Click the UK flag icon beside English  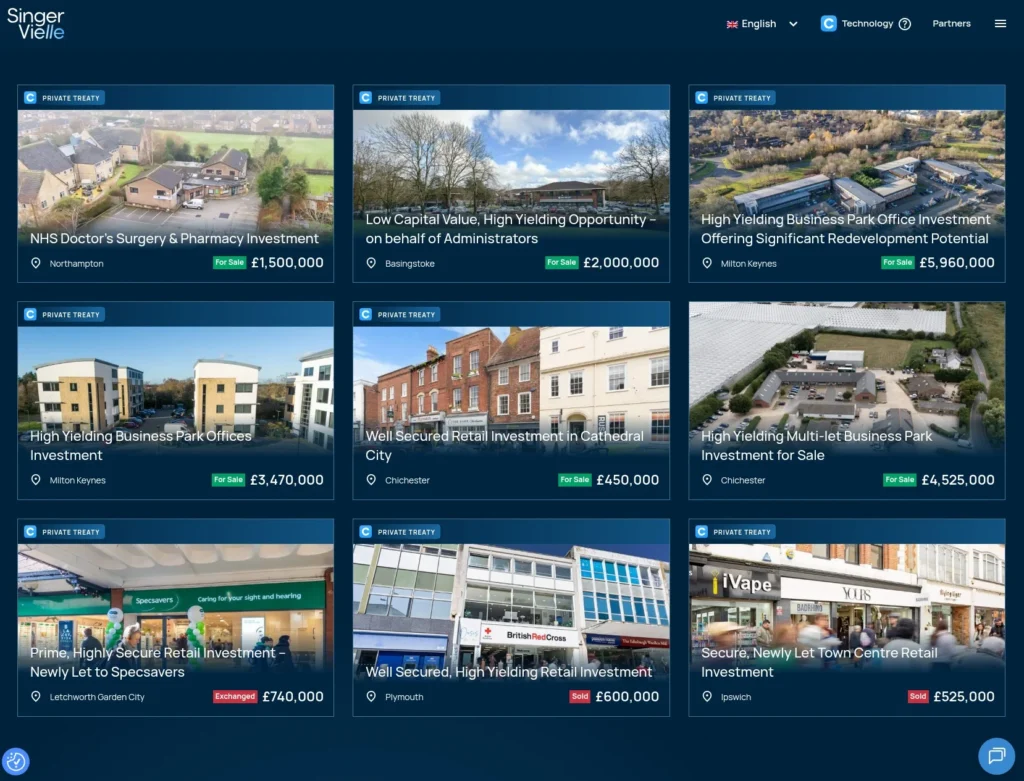pyautogui.click(x=733, y=23)
